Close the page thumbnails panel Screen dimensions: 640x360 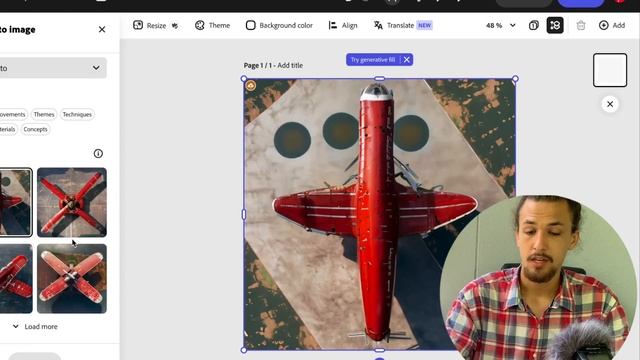pos(610,104)
